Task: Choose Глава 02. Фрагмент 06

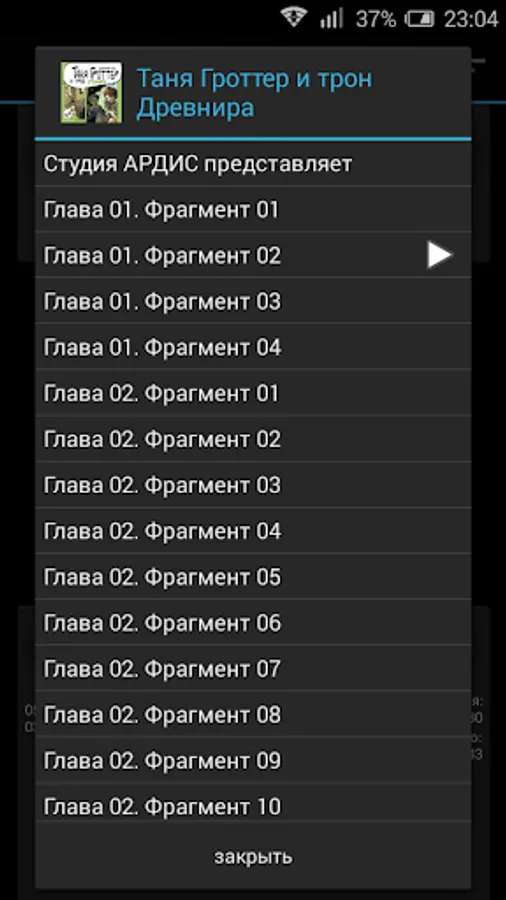Action: (x=253, y=622)
